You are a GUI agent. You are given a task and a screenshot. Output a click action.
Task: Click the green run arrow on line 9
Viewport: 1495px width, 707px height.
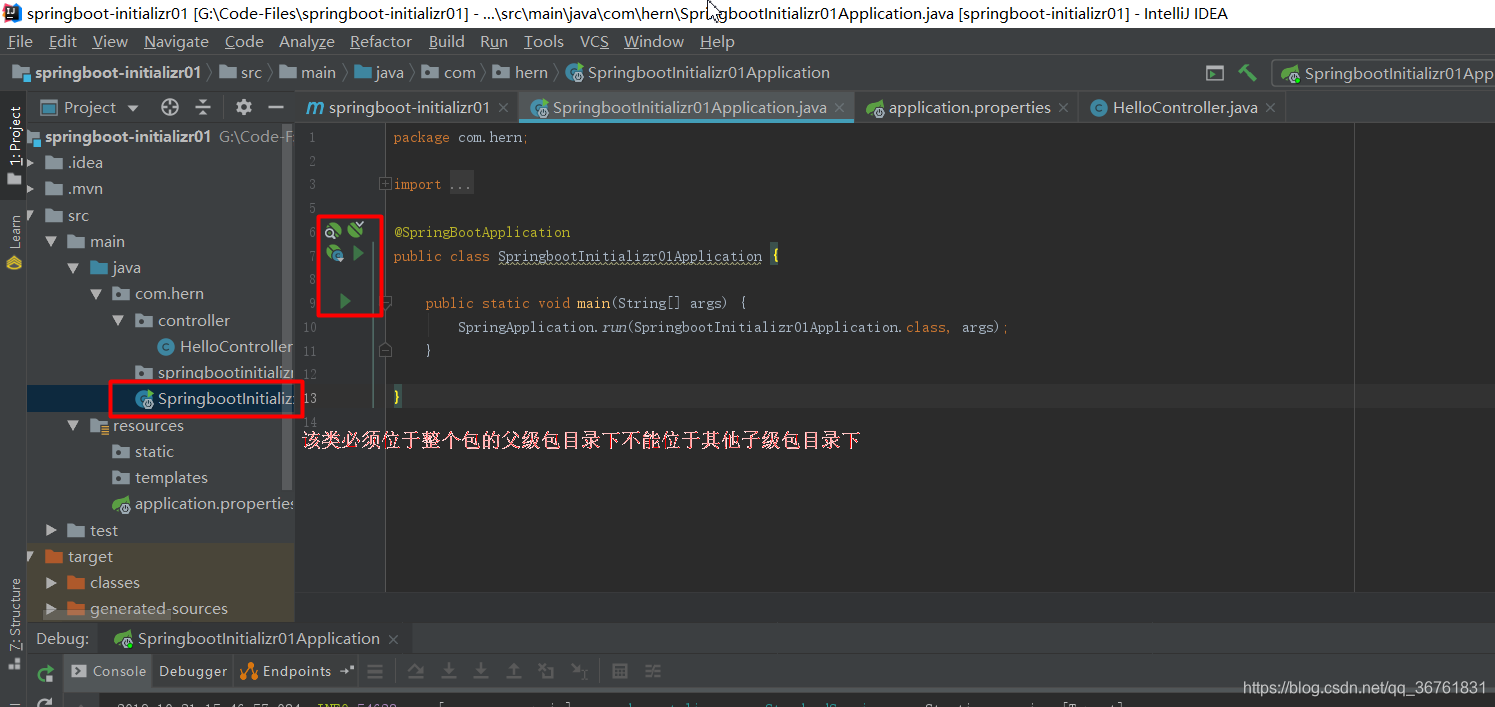(x=345, y=301)
